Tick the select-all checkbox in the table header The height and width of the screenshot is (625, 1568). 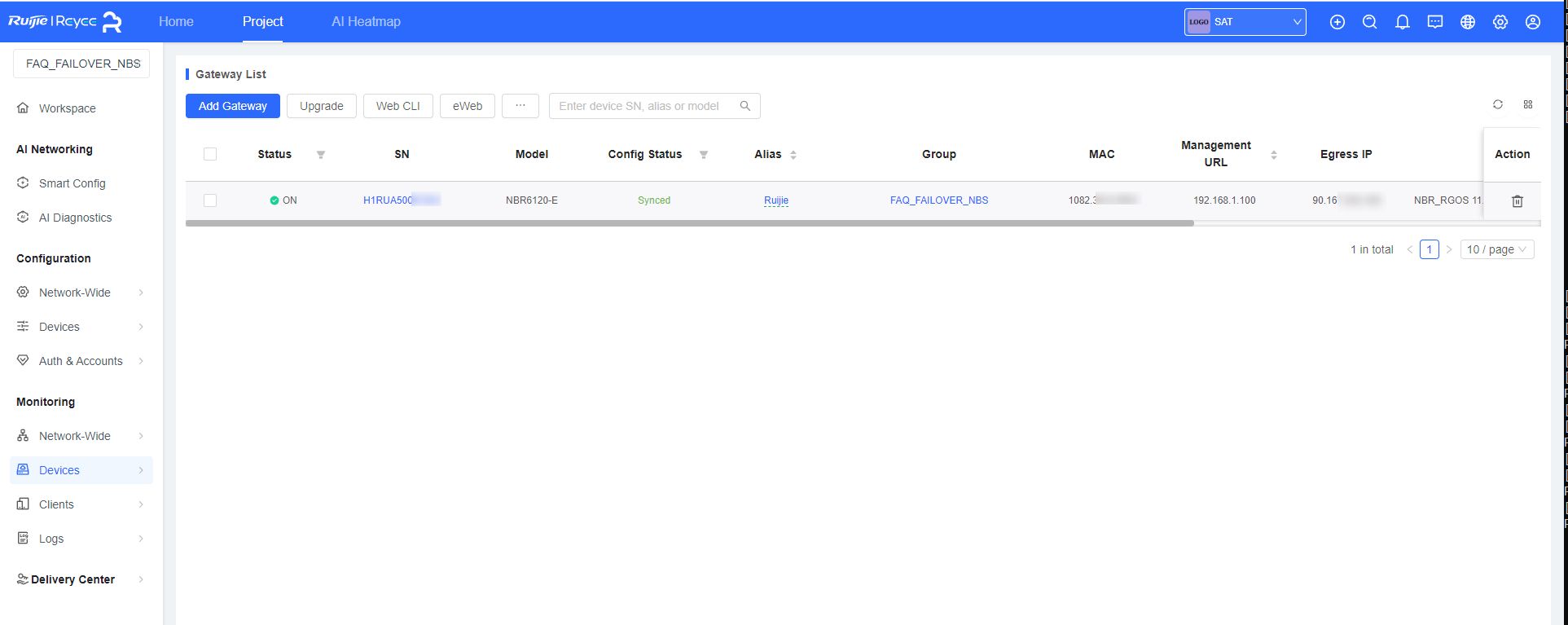(210, 154)
